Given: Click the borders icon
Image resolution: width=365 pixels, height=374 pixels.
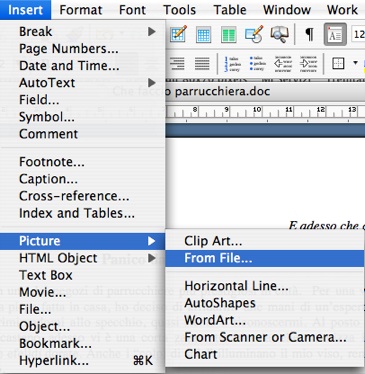Looking at the screenshot, I should [x=338, y=63].
